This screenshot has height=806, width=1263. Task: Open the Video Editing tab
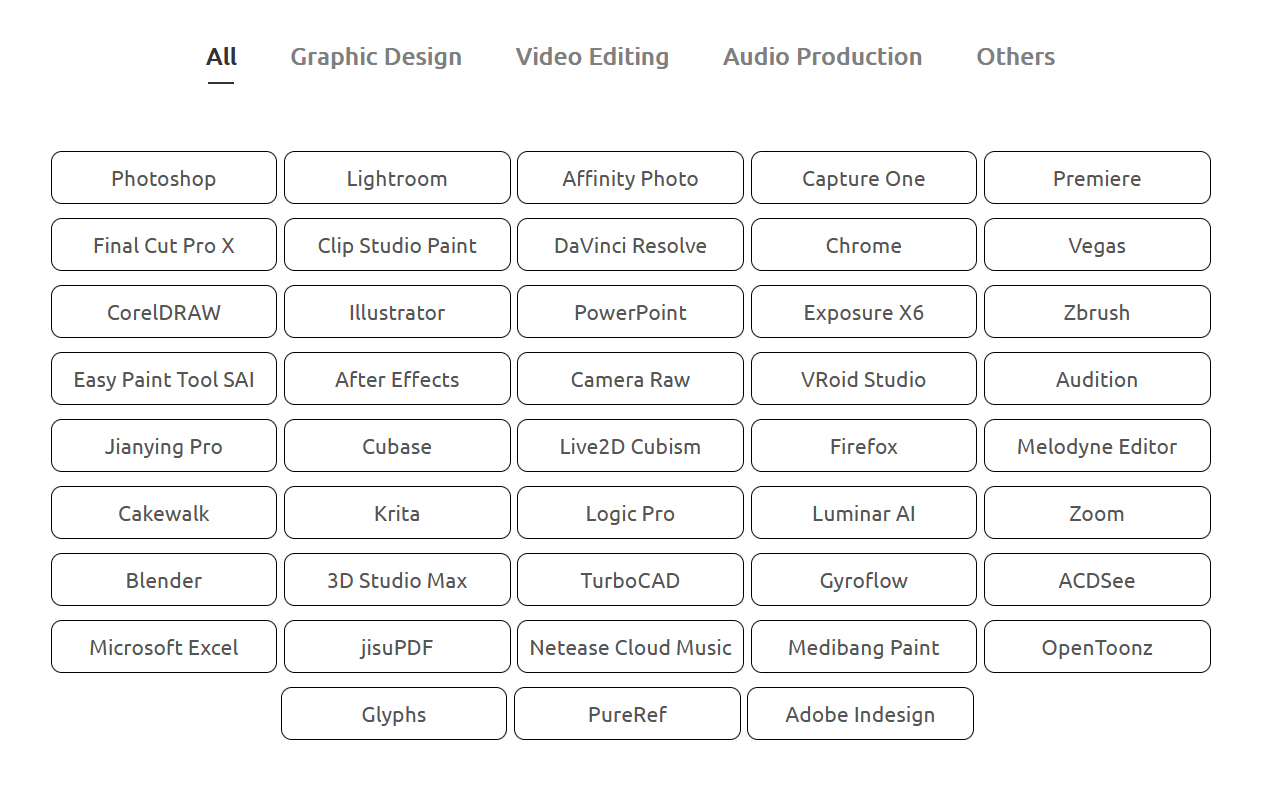[x=592, y=57]
